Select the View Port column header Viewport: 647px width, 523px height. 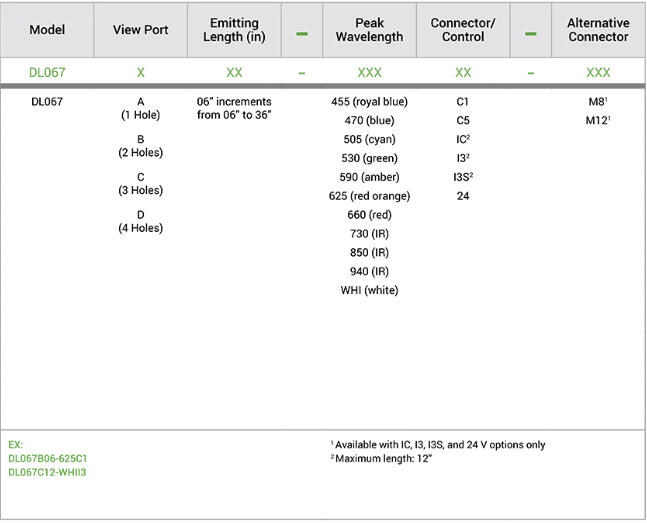pos(140,30)
